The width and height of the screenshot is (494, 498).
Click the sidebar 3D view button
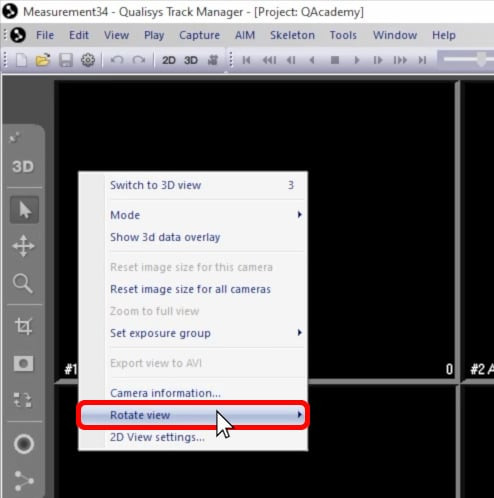tap(23, 166)
